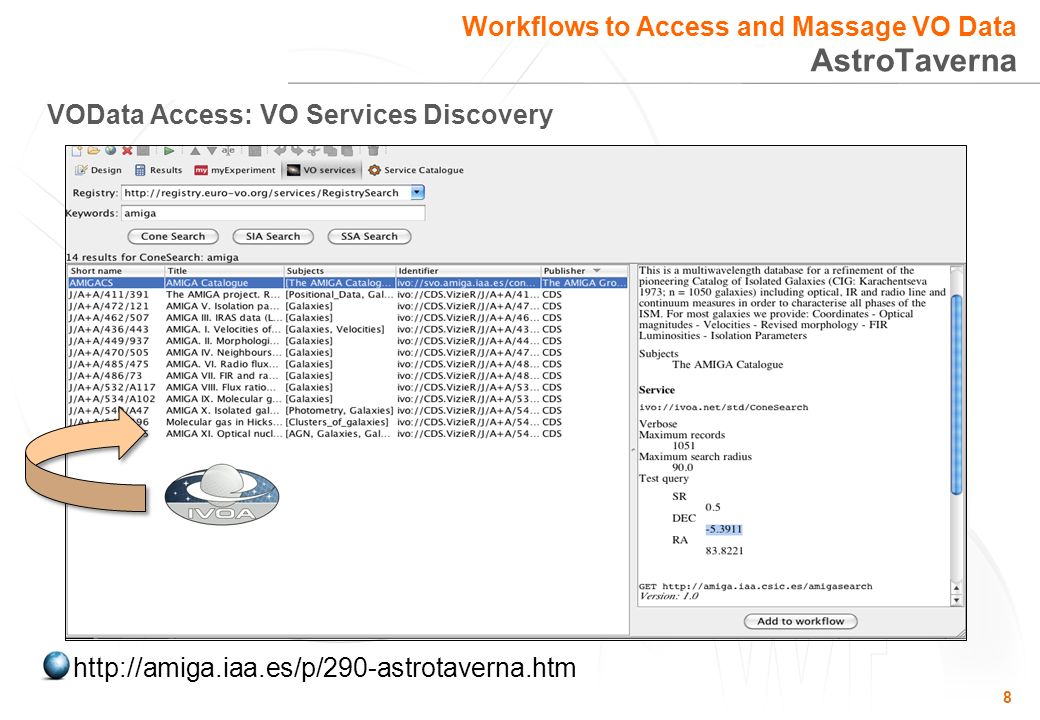Click the RA value 83.8221

pyautogui.click(x=724, y=551)
